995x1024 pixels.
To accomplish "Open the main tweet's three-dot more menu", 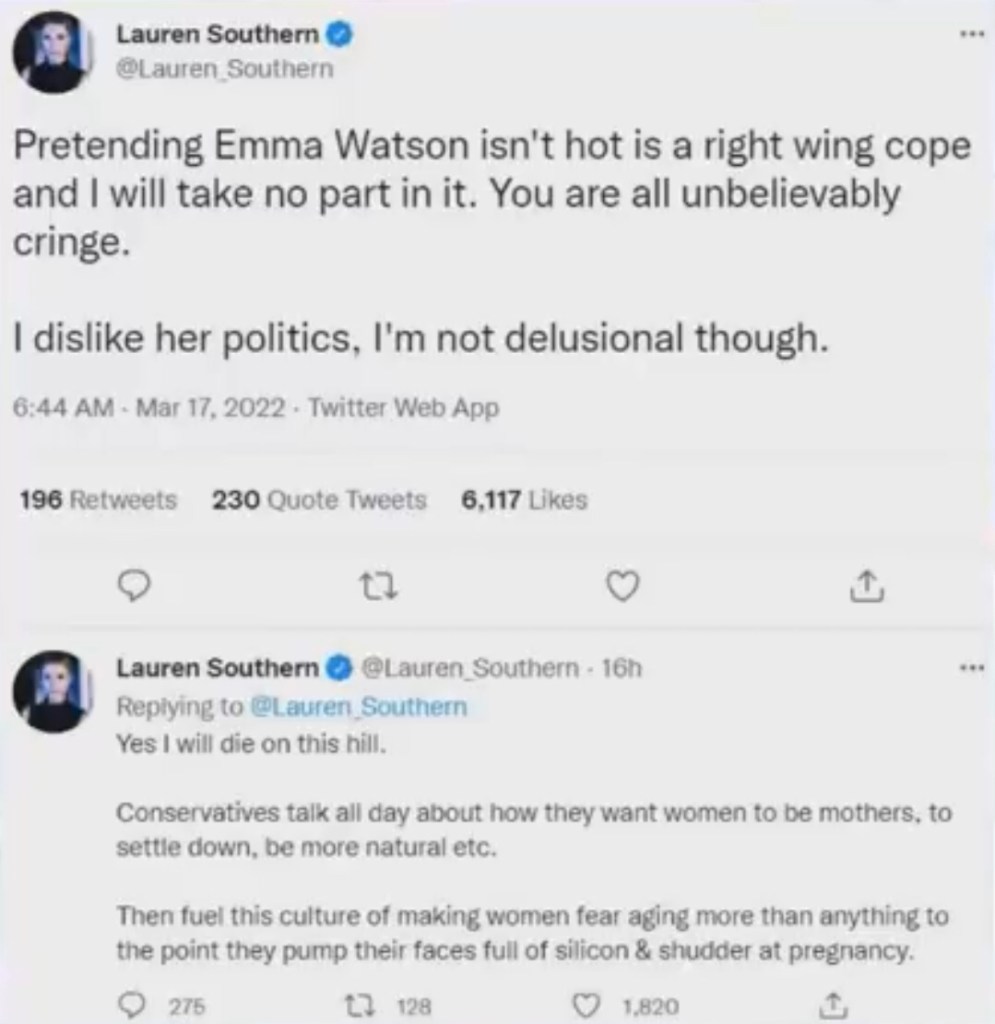I will pos(967,33).
